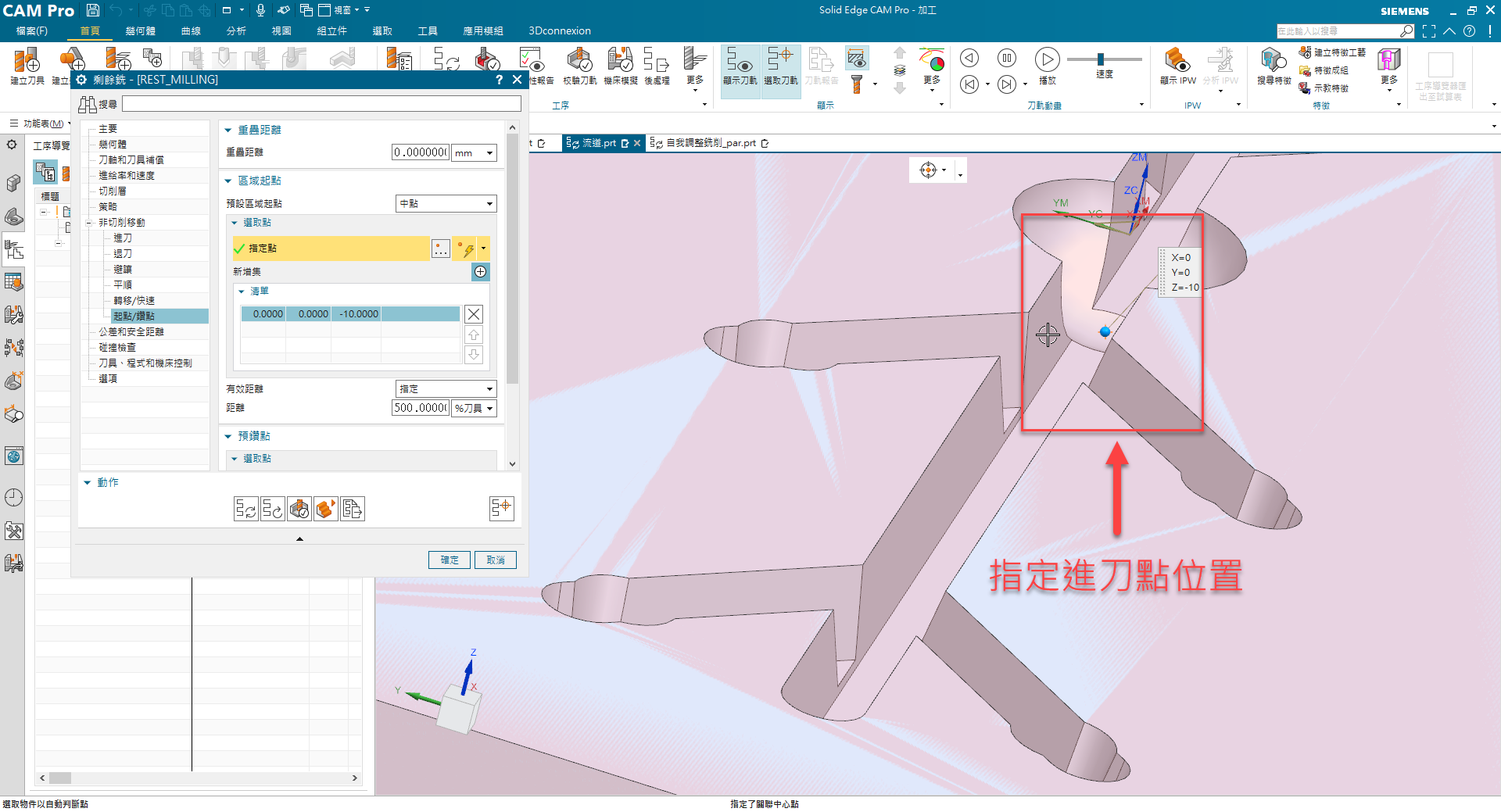Click inferred point icon beside 指定點

coord(466,249)
